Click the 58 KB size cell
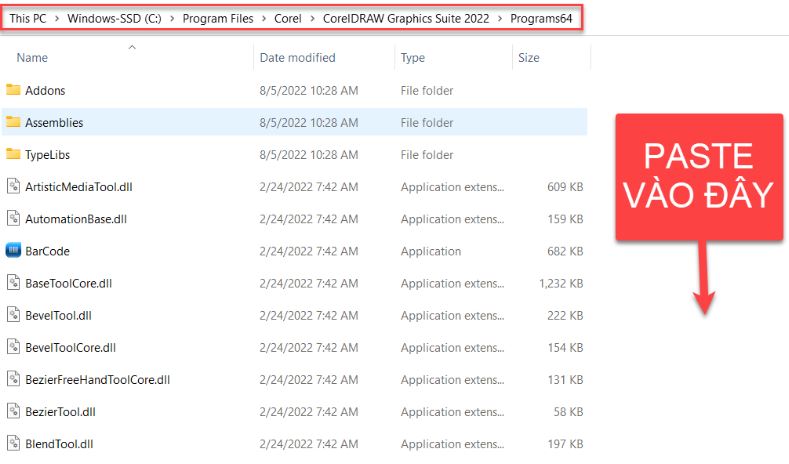 pos(569,412)
